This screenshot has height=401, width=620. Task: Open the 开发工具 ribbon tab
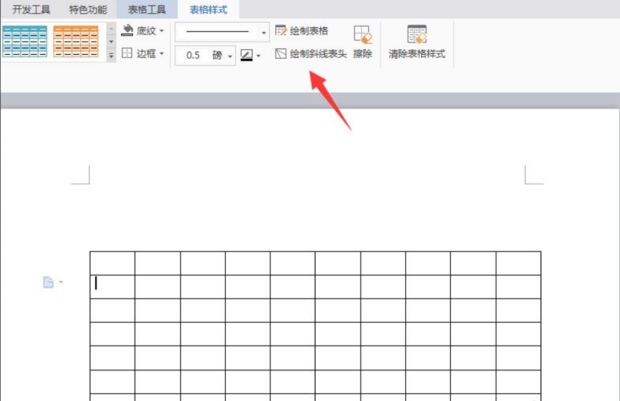point(31,9)
